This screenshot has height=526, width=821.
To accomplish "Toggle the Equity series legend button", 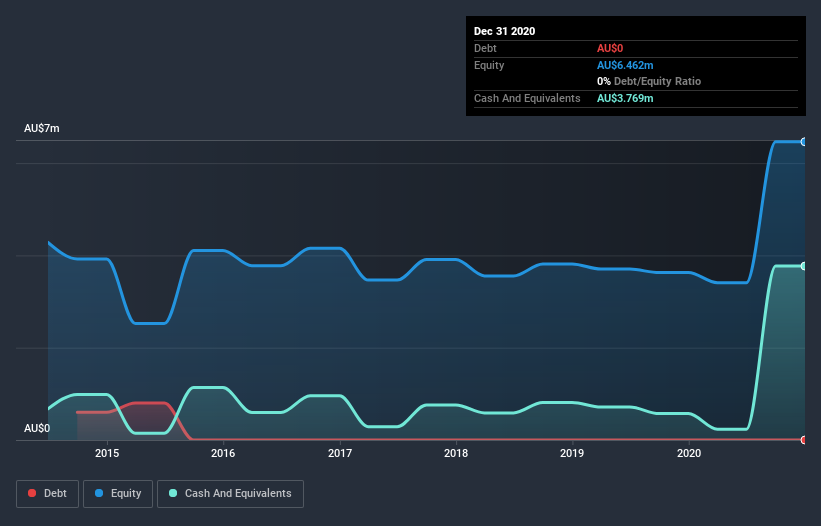I will tap(118, 494).
